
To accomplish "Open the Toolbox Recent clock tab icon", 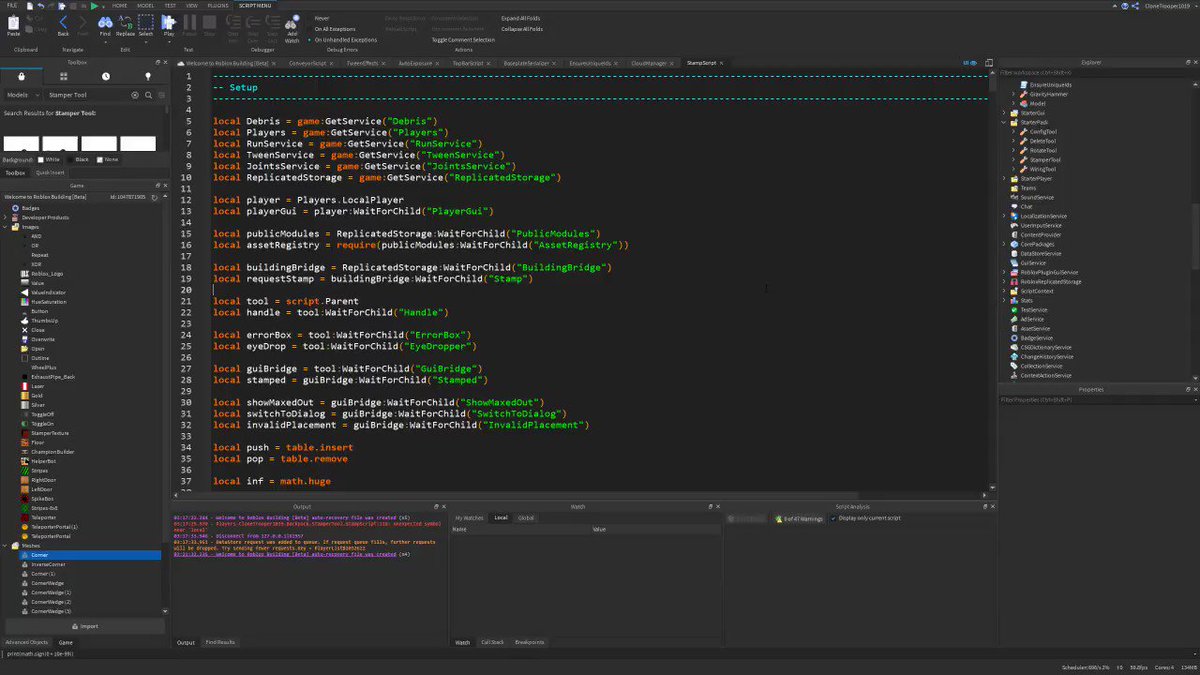I will point(106,76).
